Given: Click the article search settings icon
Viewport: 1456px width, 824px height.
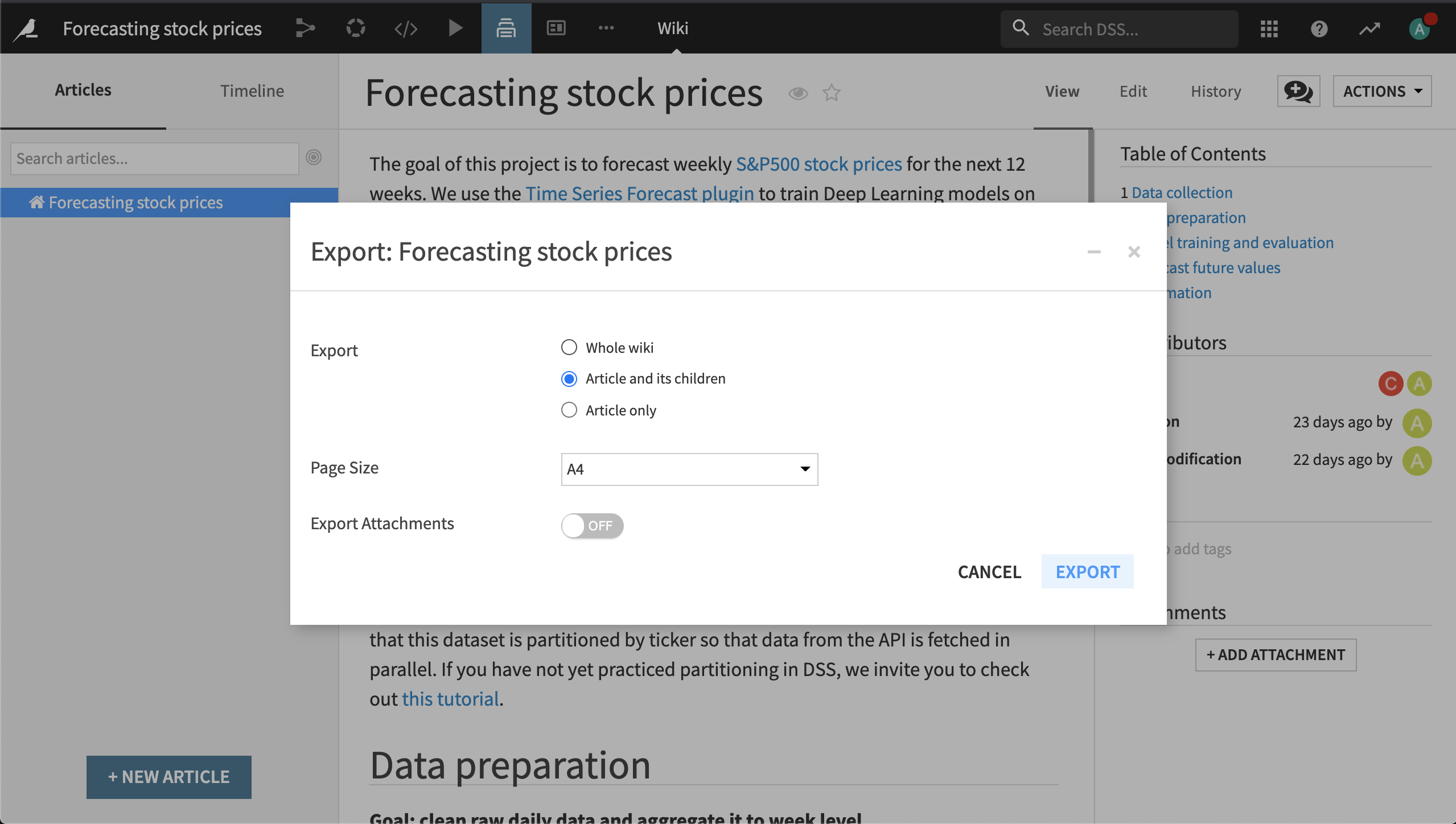Looking at the screenshot, I should click(315, 157).
